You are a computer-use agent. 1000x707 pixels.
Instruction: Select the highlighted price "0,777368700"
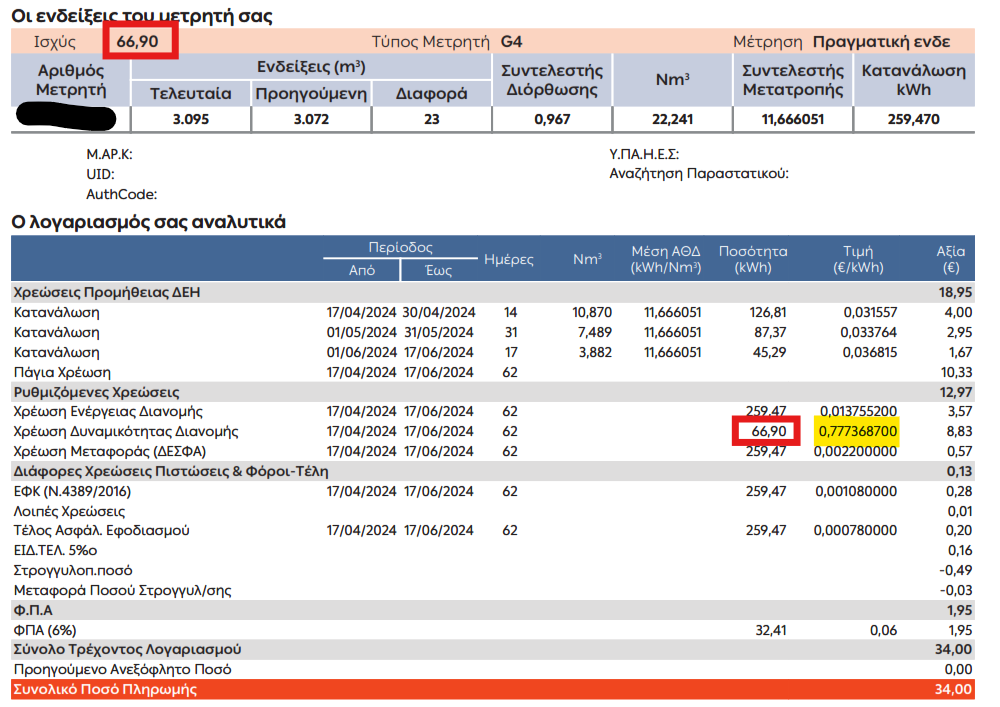point(858,432)
